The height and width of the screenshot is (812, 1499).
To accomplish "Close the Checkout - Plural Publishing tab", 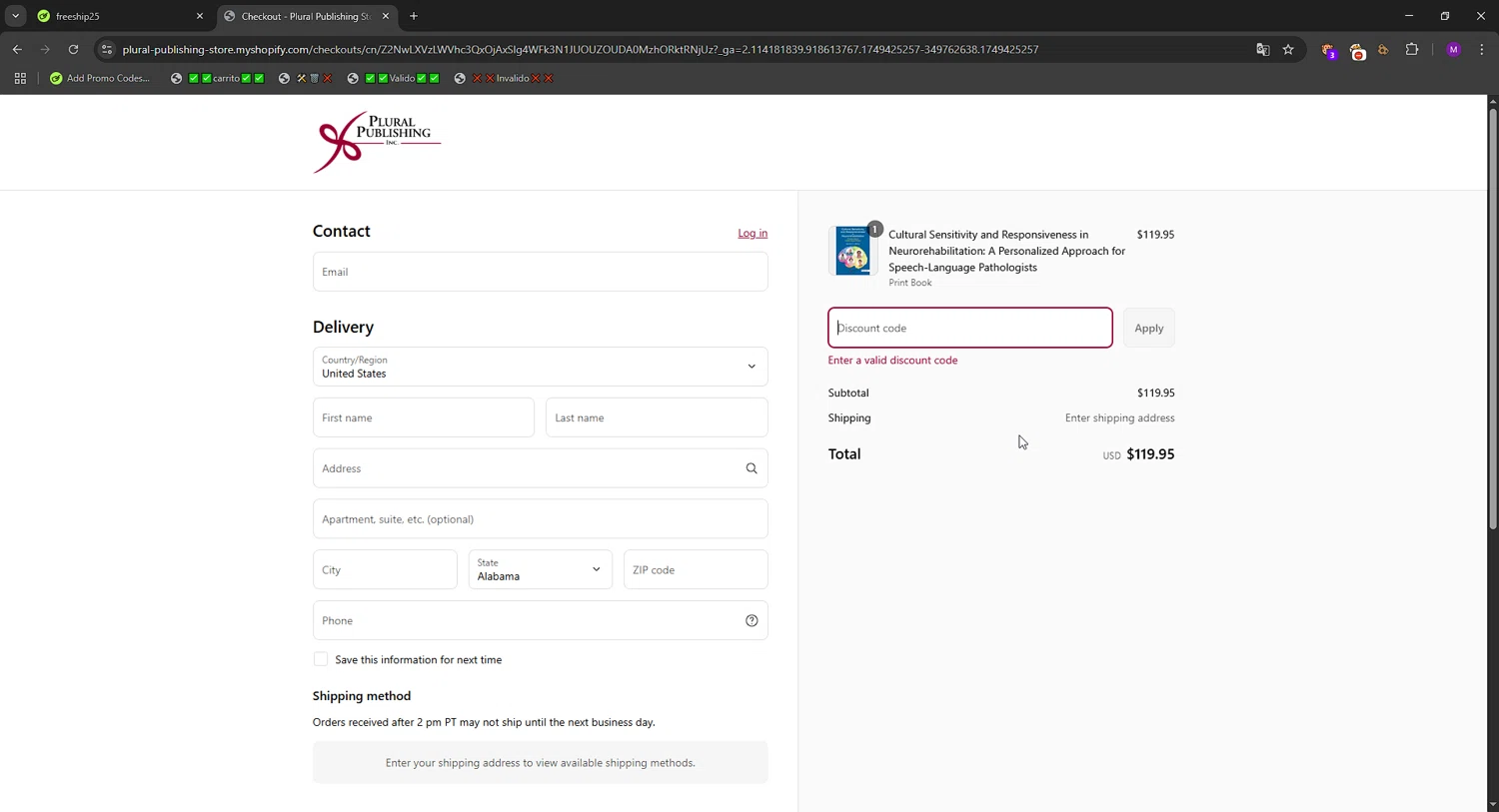I will click(386, 16).
